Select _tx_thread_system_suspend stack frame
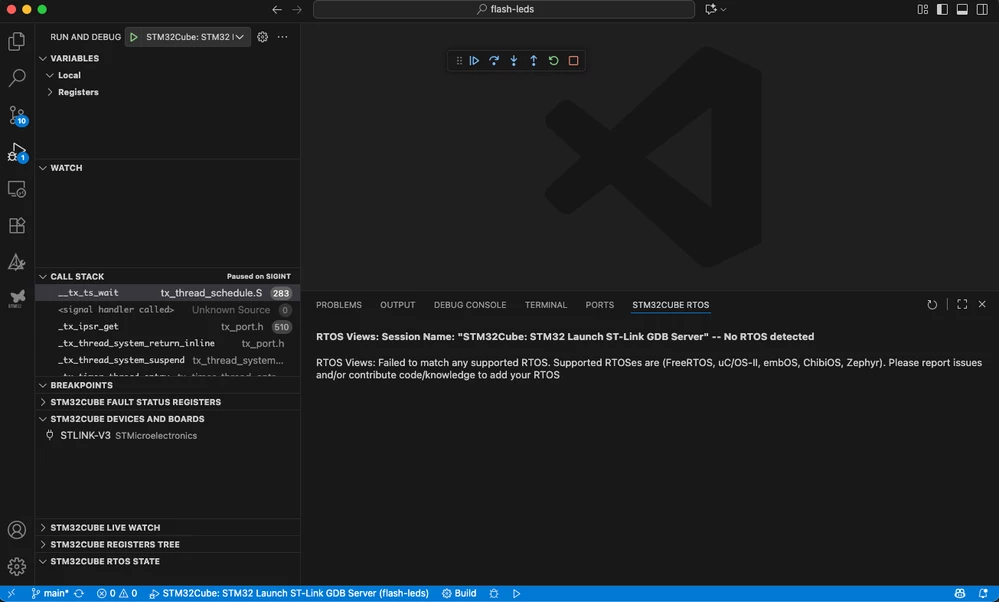999x602 pixels. click(x=168, y=361)
